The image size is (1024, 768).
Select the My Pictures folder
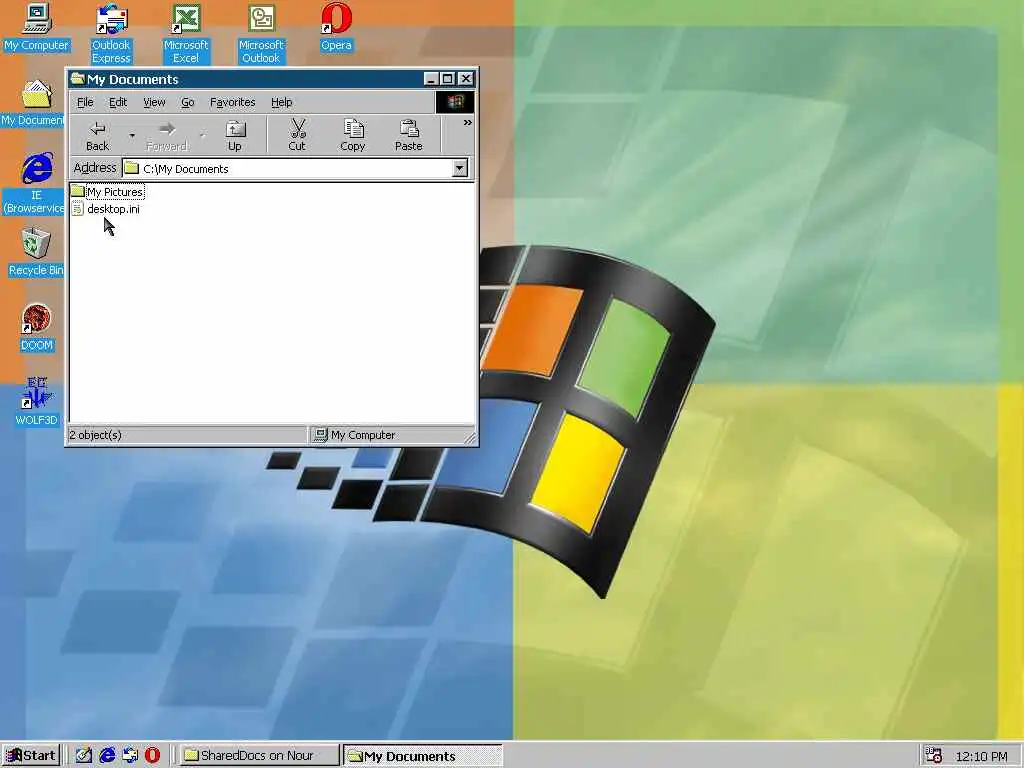(x=107, y=191)
